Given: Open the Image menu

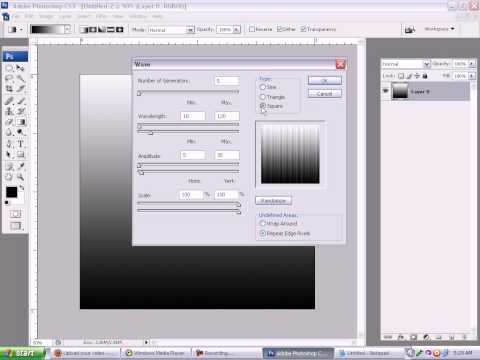Looking at the screenshot, I should click(x=46, y=16).
